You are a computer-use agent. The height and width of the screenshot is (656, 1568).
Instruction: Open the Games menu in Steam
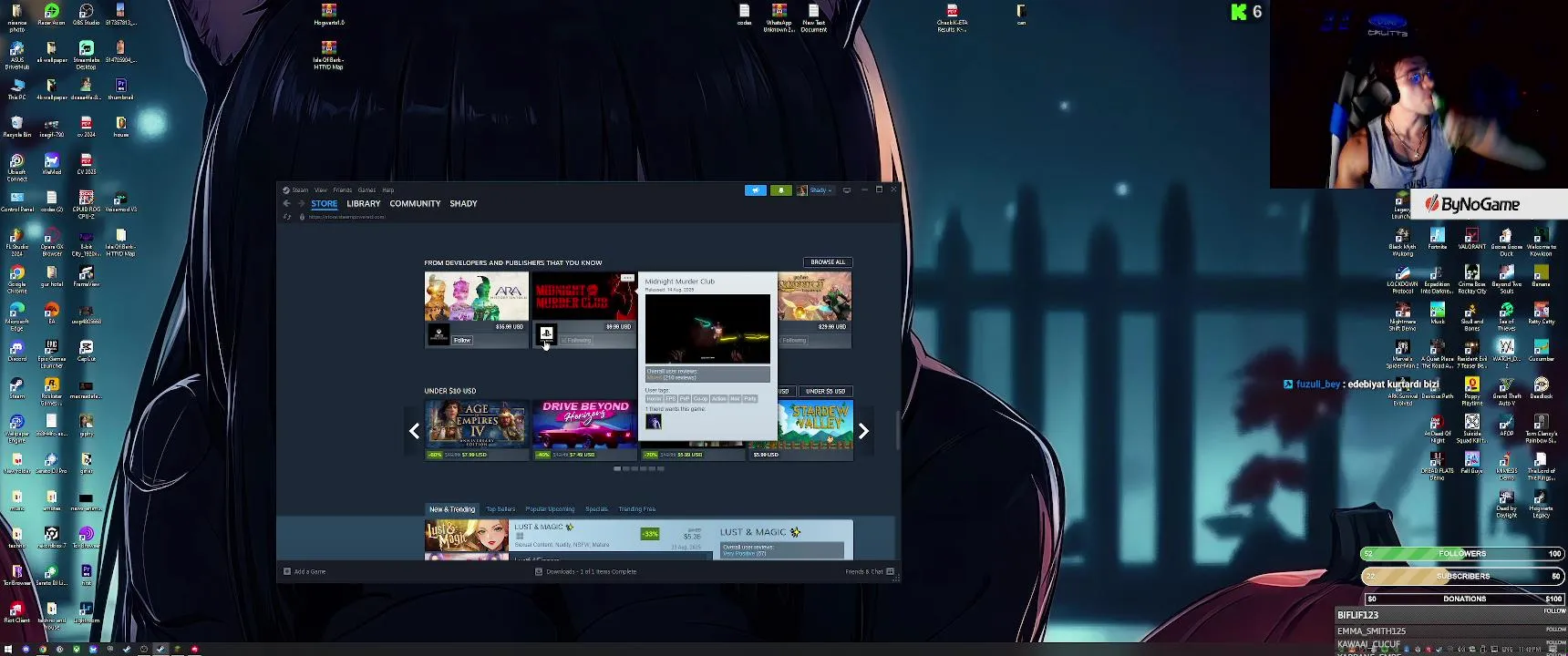coord(367,190)
